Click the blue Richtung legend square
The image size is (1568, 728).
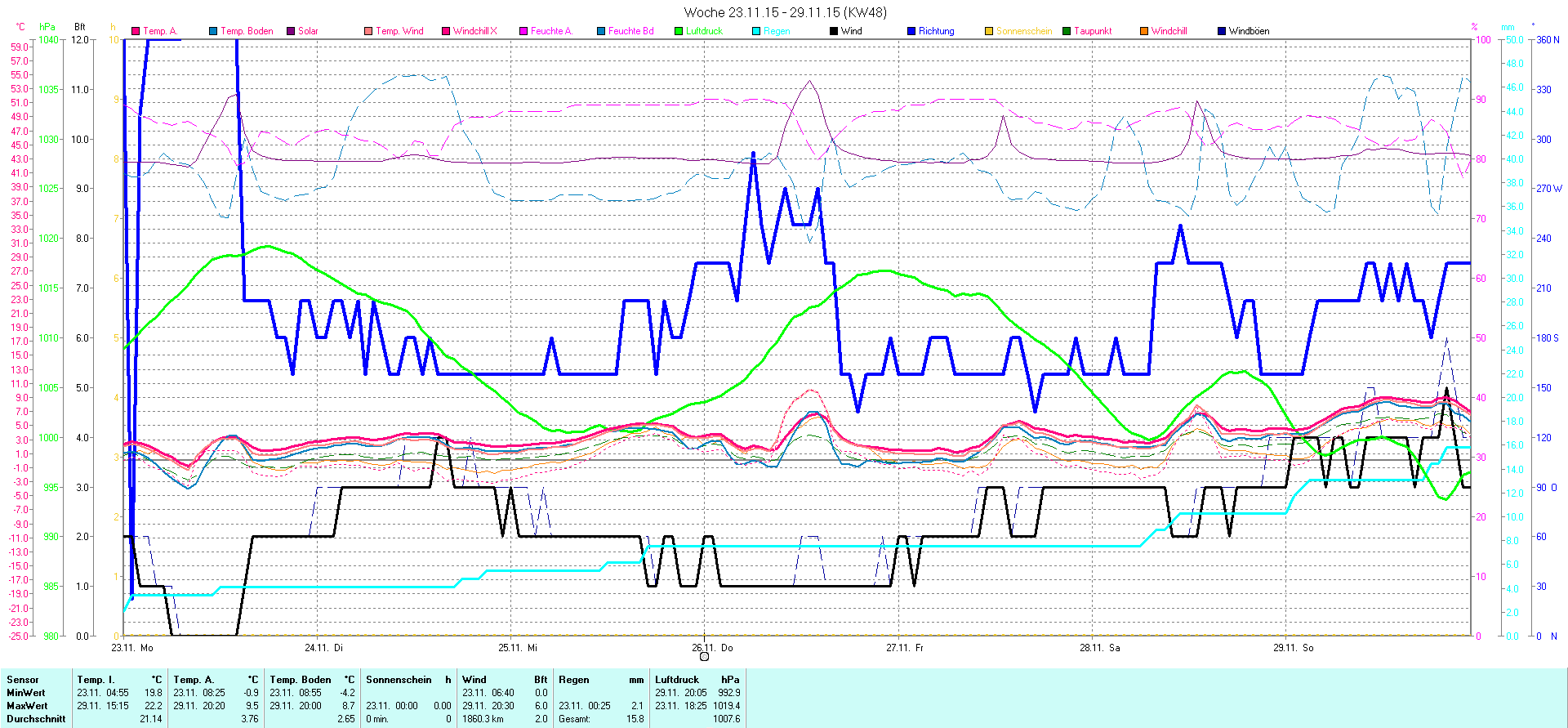[911, 31]
